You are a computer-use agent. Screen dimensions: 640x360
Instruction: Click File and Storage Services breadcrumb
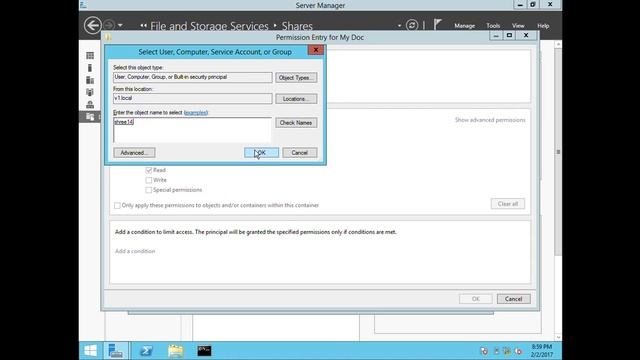click(209, 26)
